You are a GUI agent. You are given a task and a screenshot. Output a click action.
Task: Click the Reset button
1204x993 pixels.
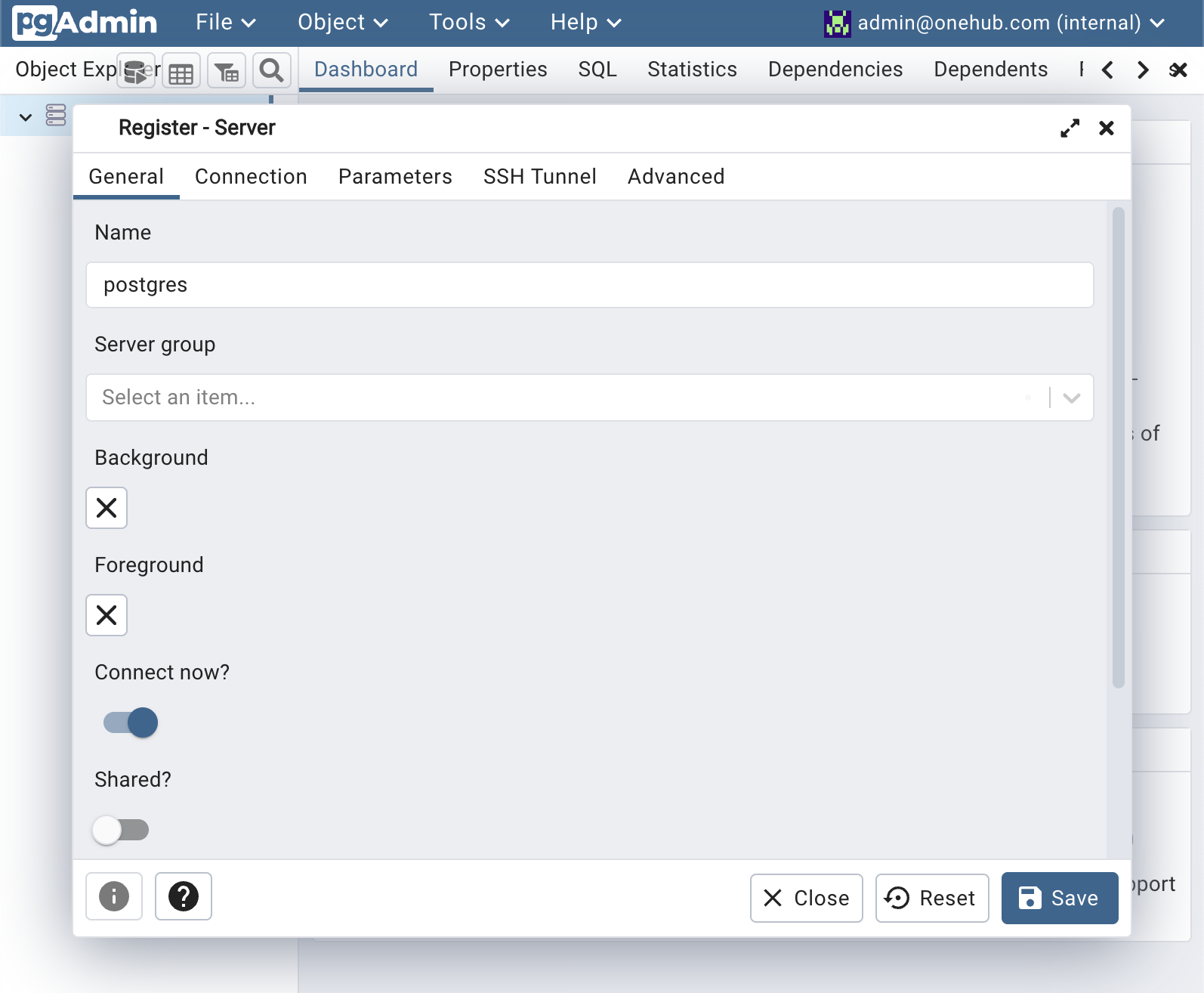[x=932, y=898]
